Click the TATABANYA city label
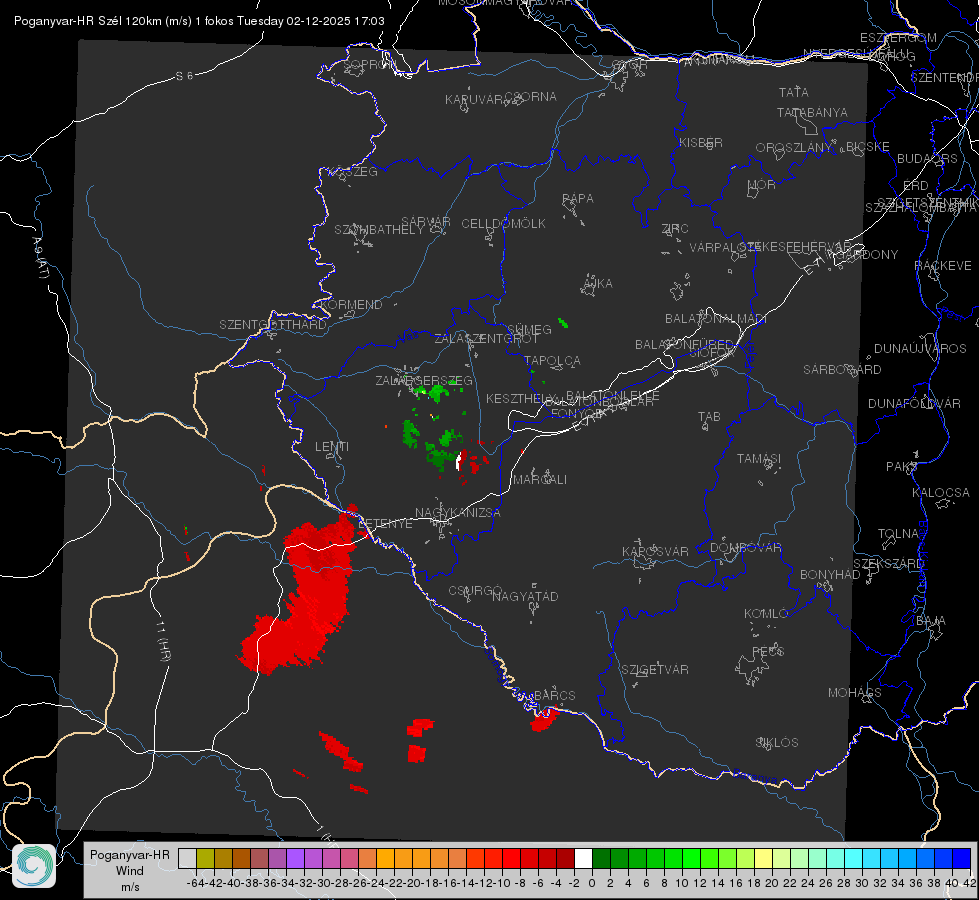Image resolution: width=979 pixels, height=900 pixels. tap(812, 112)
